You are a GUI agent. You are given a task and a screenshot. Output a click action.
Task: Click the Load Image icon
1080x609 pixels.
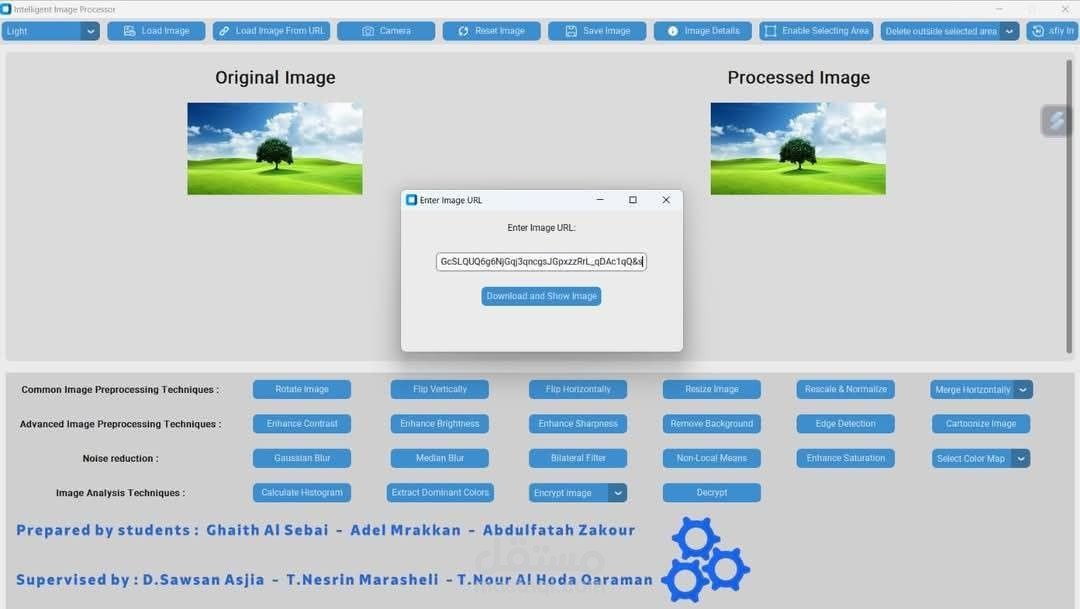pyautogui.click(x=129, y=31)
